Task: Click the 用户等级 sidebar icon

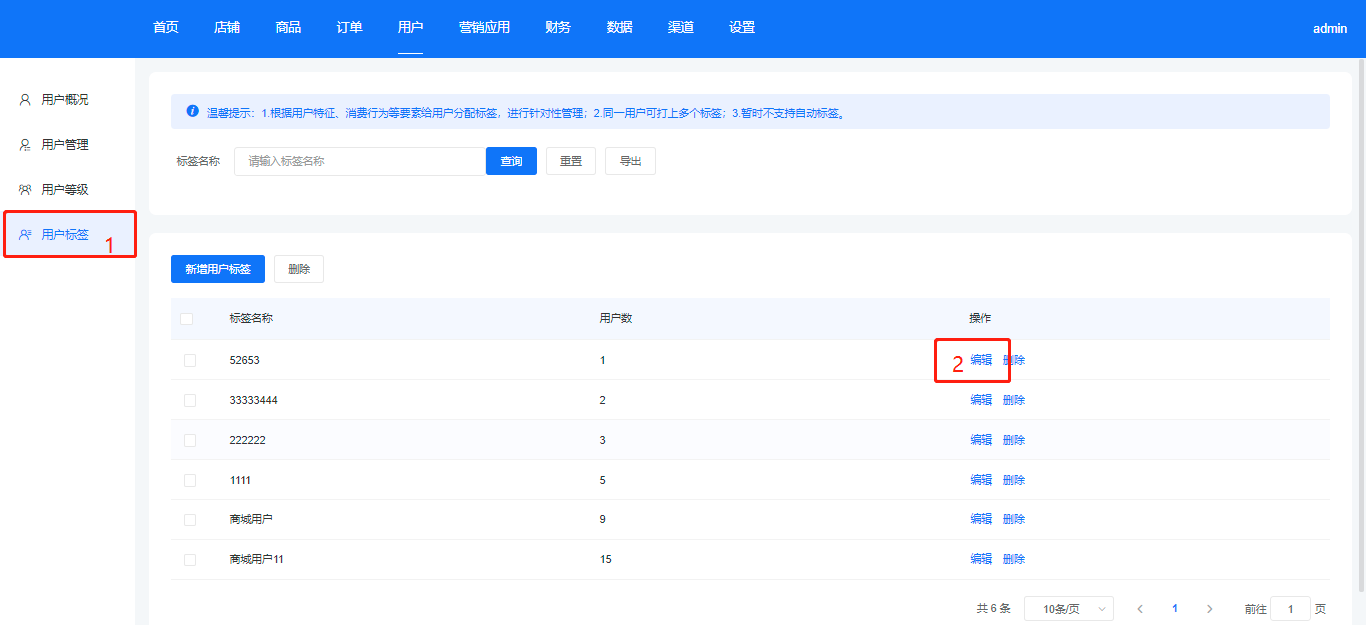Action: tap(25, 190)
